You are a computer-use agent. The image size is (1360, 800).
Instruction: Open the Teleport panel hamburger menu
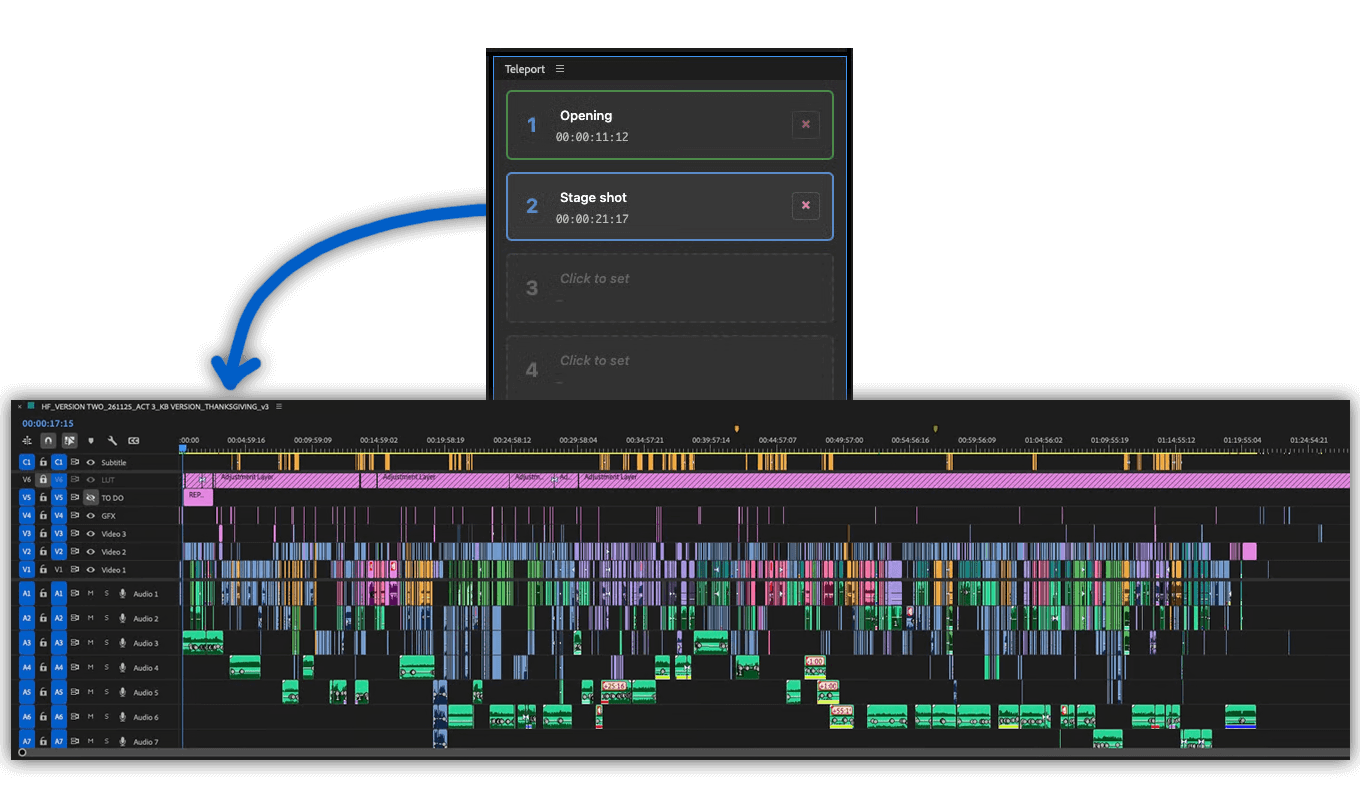tap(560, 69)
